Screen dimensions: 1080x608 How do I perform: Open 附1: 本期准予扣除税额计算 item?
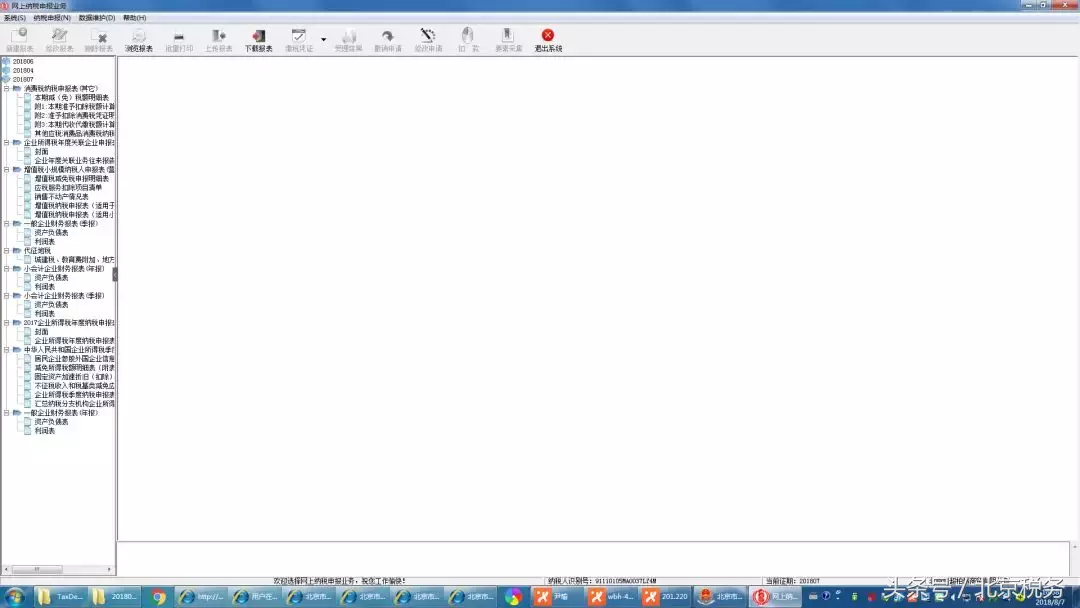click(x=74, y=106)
